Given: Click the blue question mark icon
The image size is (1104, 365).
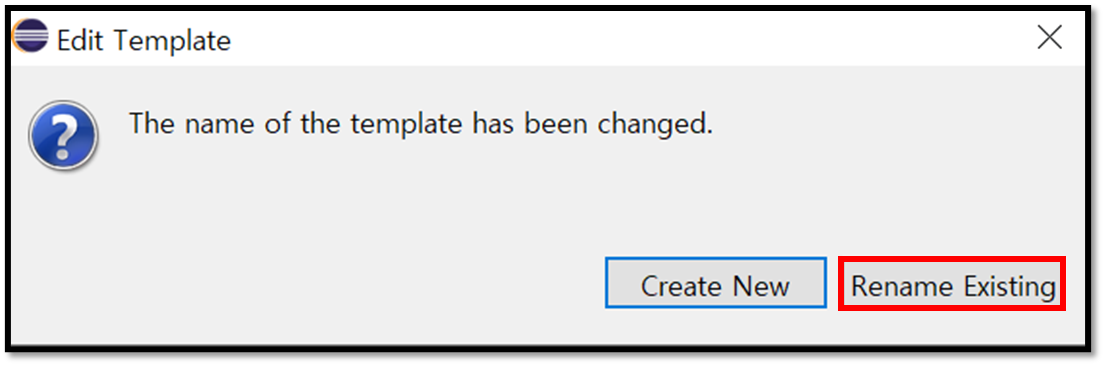Looking at the screenshot, I should point(63,135).
